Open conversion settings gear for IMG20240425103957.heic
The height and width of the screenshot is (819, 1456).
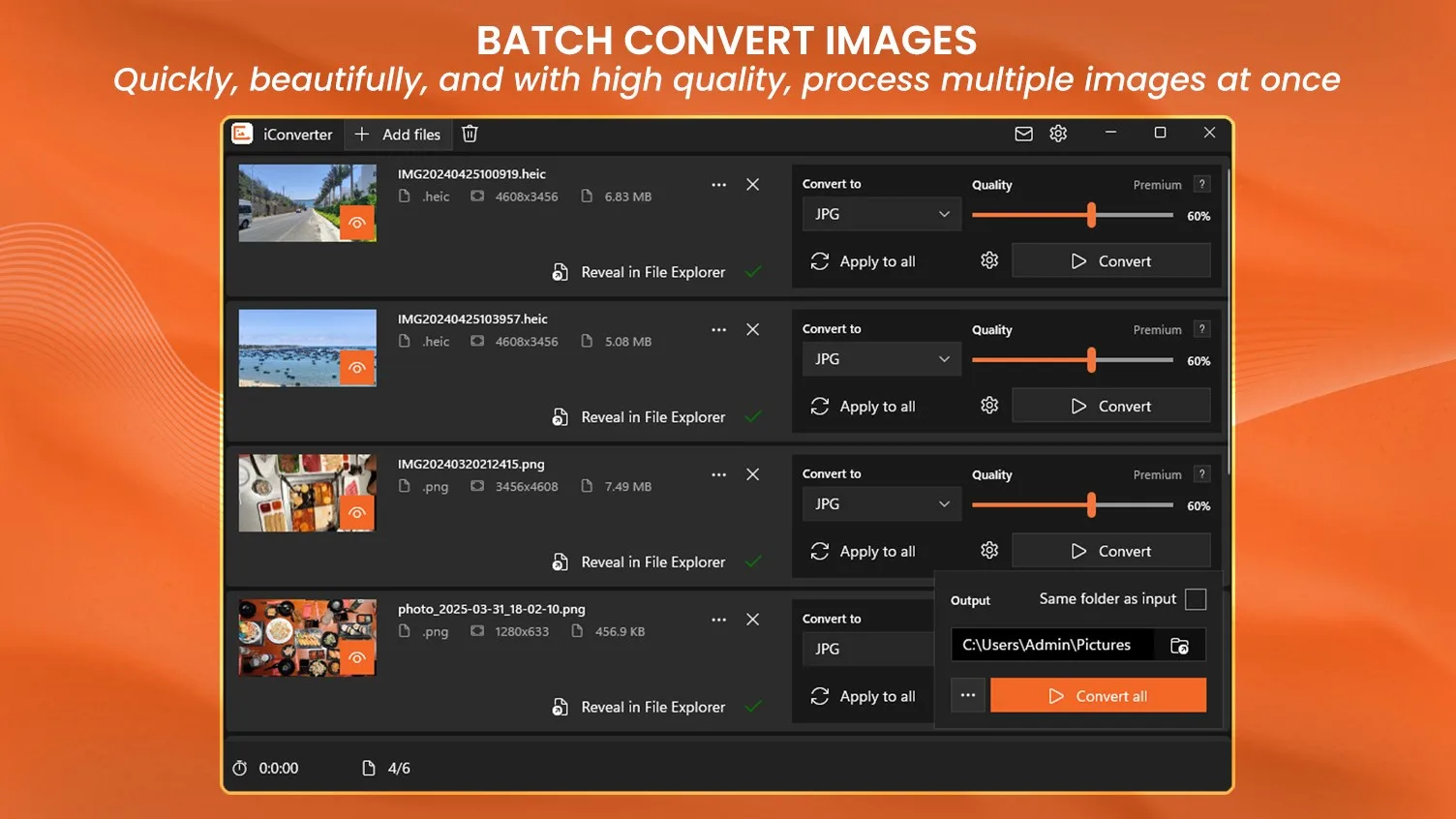[x=989, y=406]
